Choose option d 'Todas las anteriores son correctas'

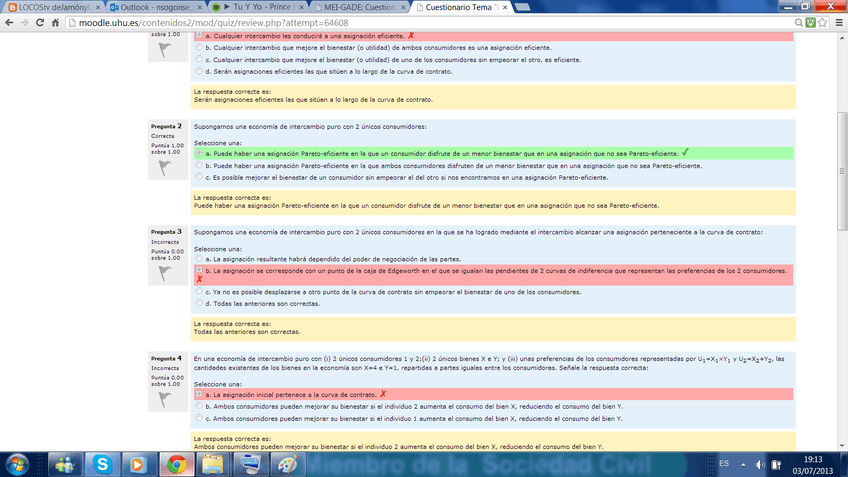point(198,303)
